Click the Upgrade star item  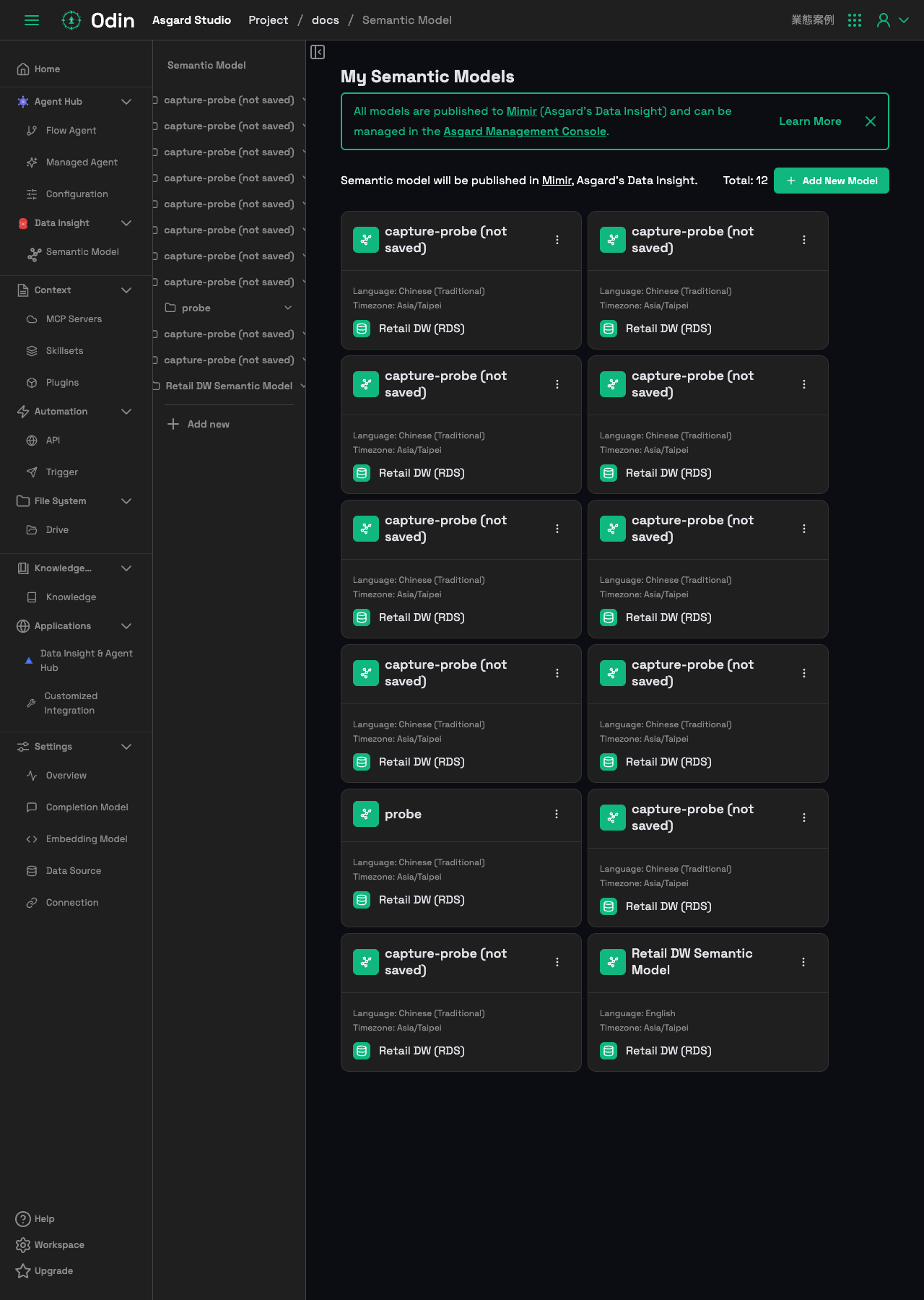(44, 1271)
